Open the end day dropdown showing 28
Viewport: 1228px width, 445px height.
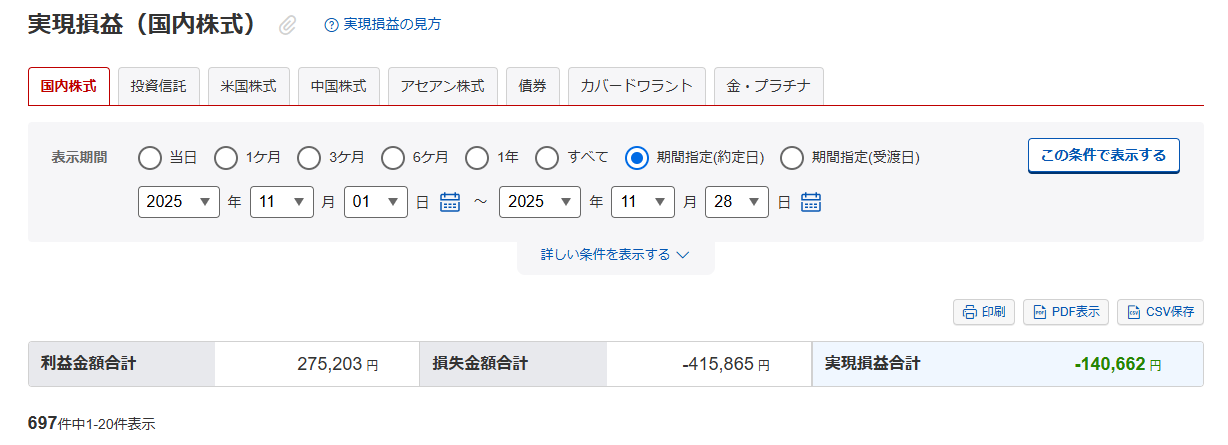pyautogui.click(x=736, y=202)
